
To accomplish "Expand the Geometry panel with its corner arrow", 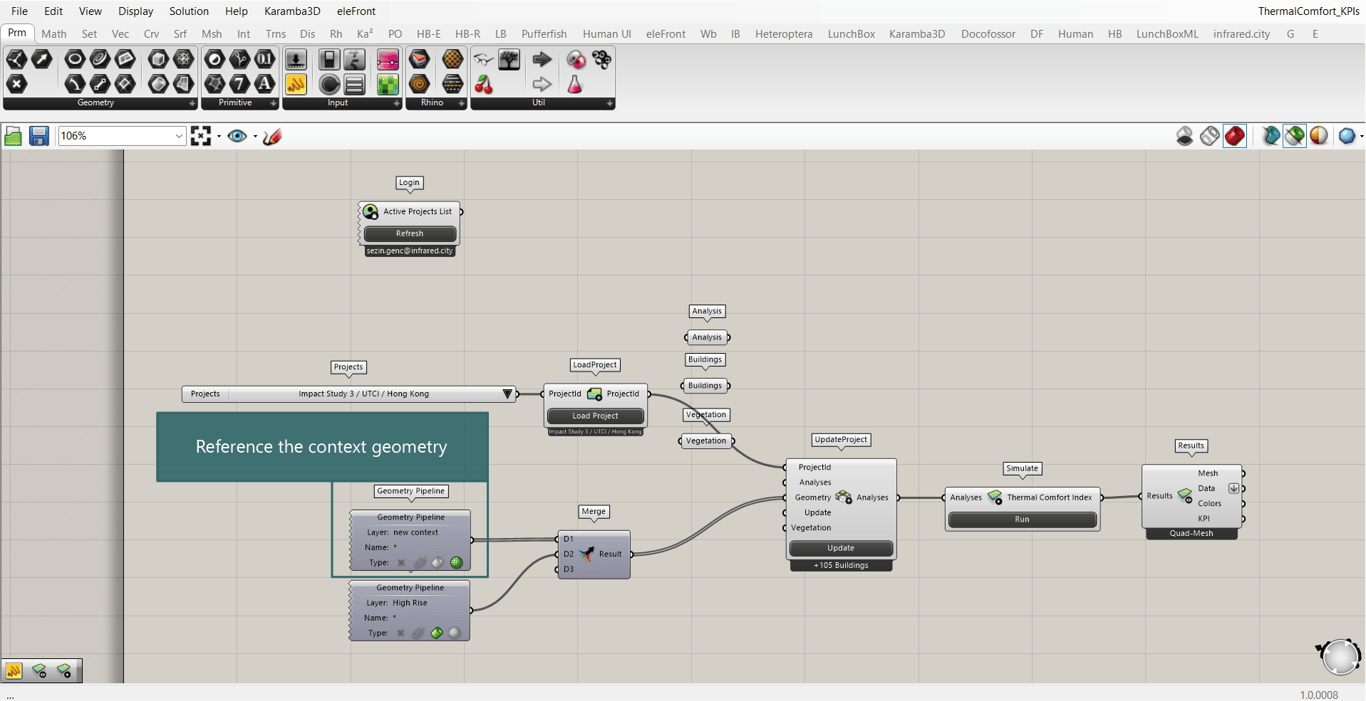I will [x=192, y=103].
